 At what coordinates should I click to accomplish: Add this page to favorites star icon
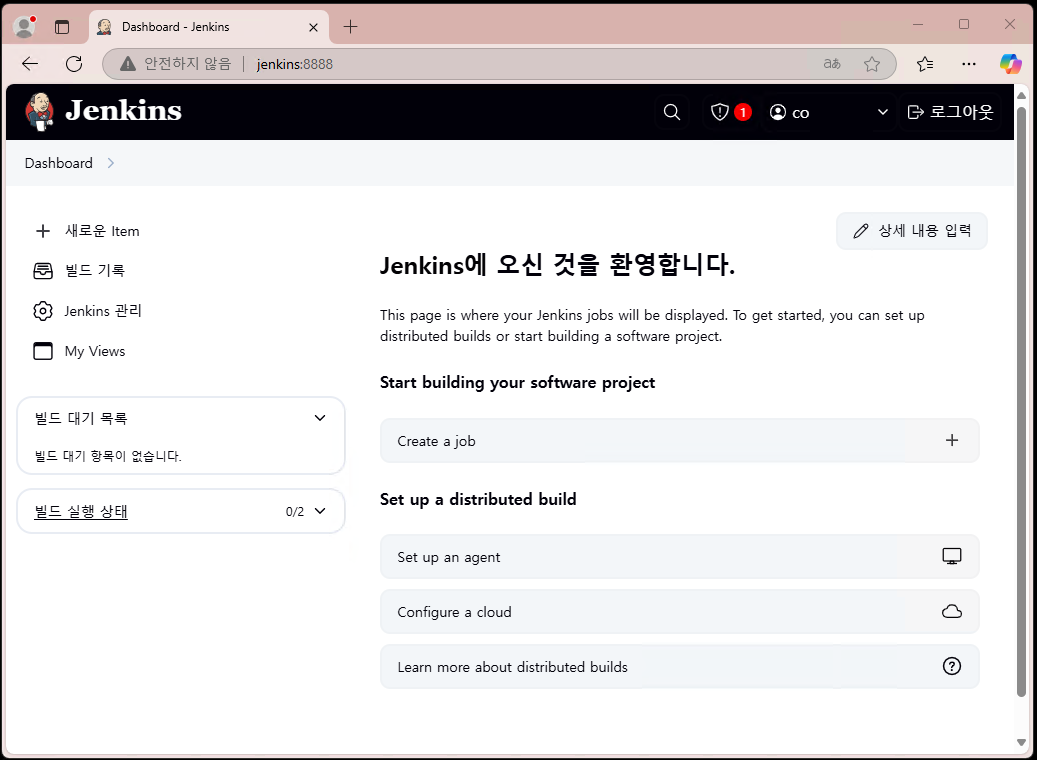872,64
